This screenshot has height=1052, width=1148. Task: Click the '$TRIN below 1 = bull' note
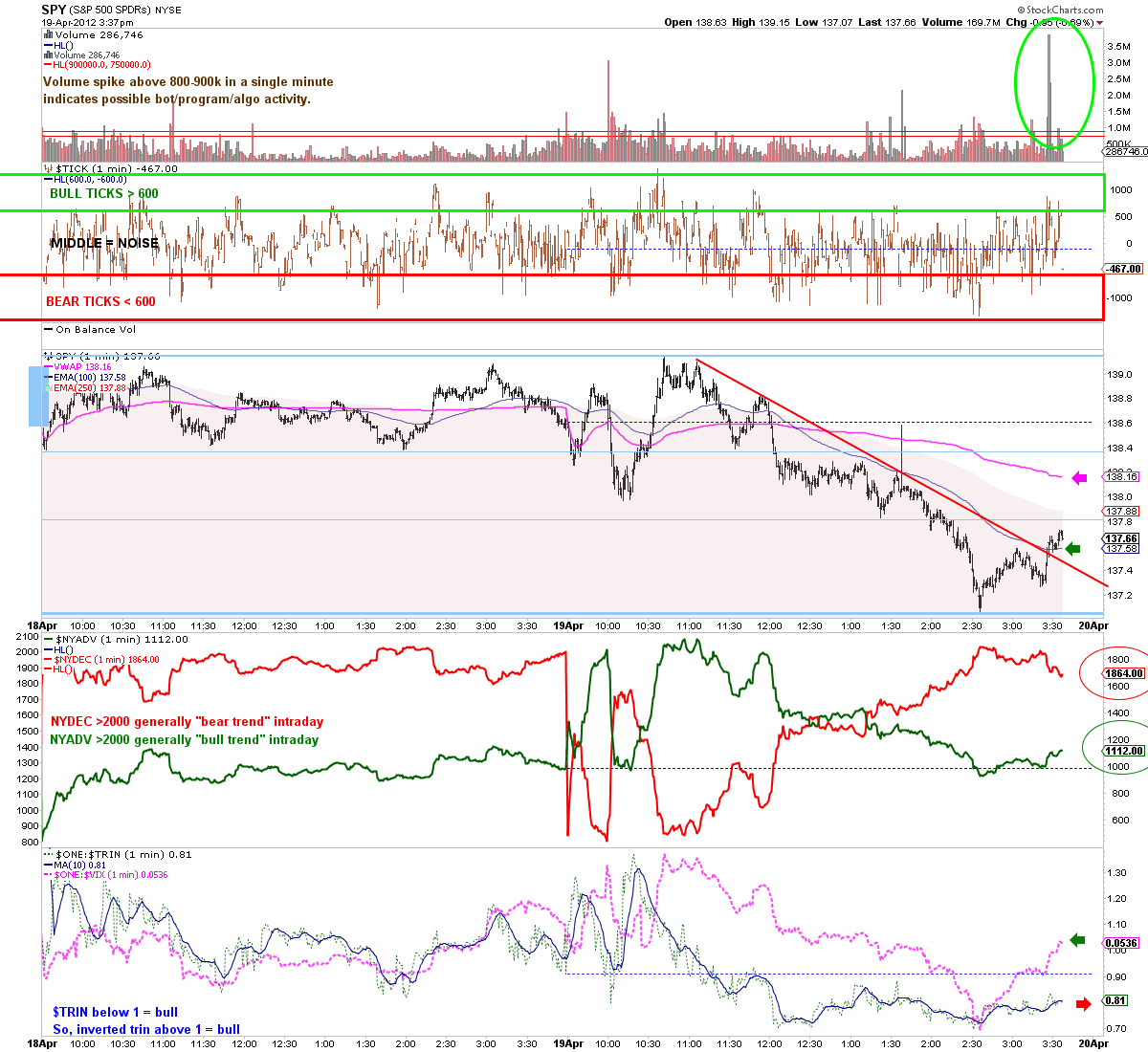[x=115, y=1012]
